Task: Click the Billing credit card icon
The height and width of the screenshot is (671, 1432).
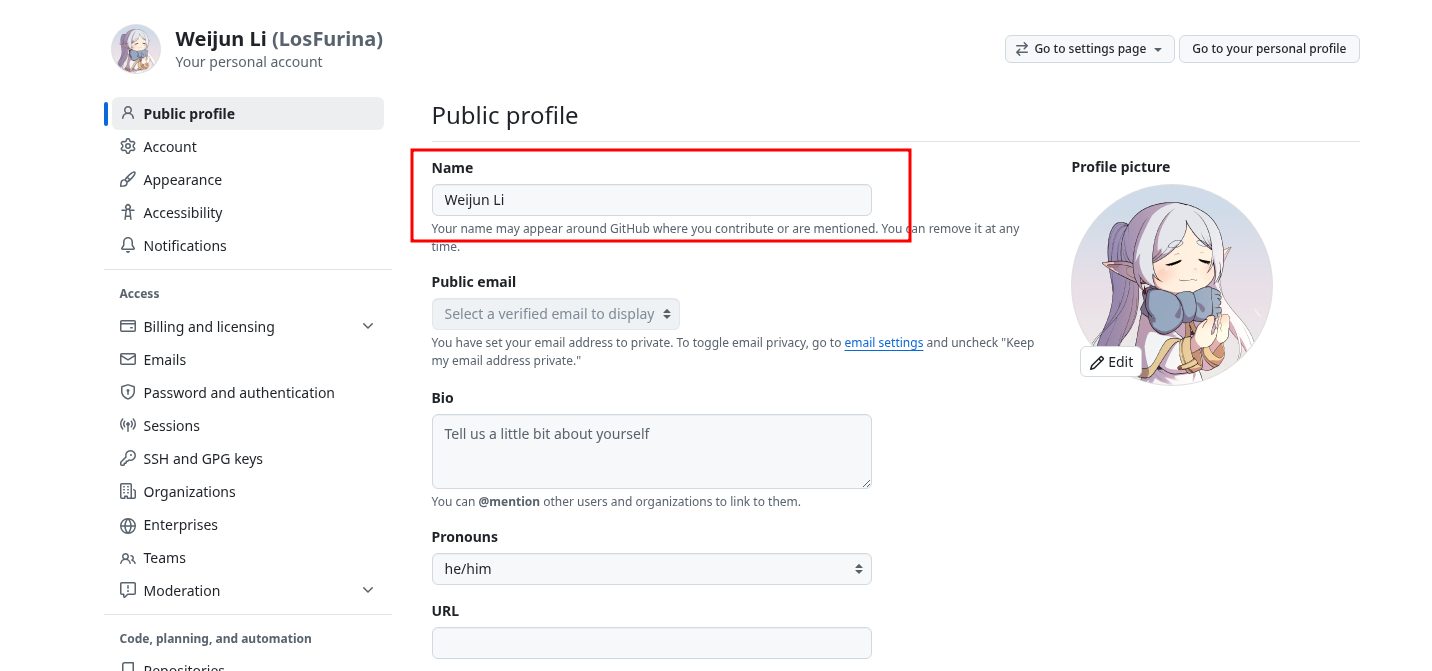Action: pyautogui.click(x=127, y=326)
